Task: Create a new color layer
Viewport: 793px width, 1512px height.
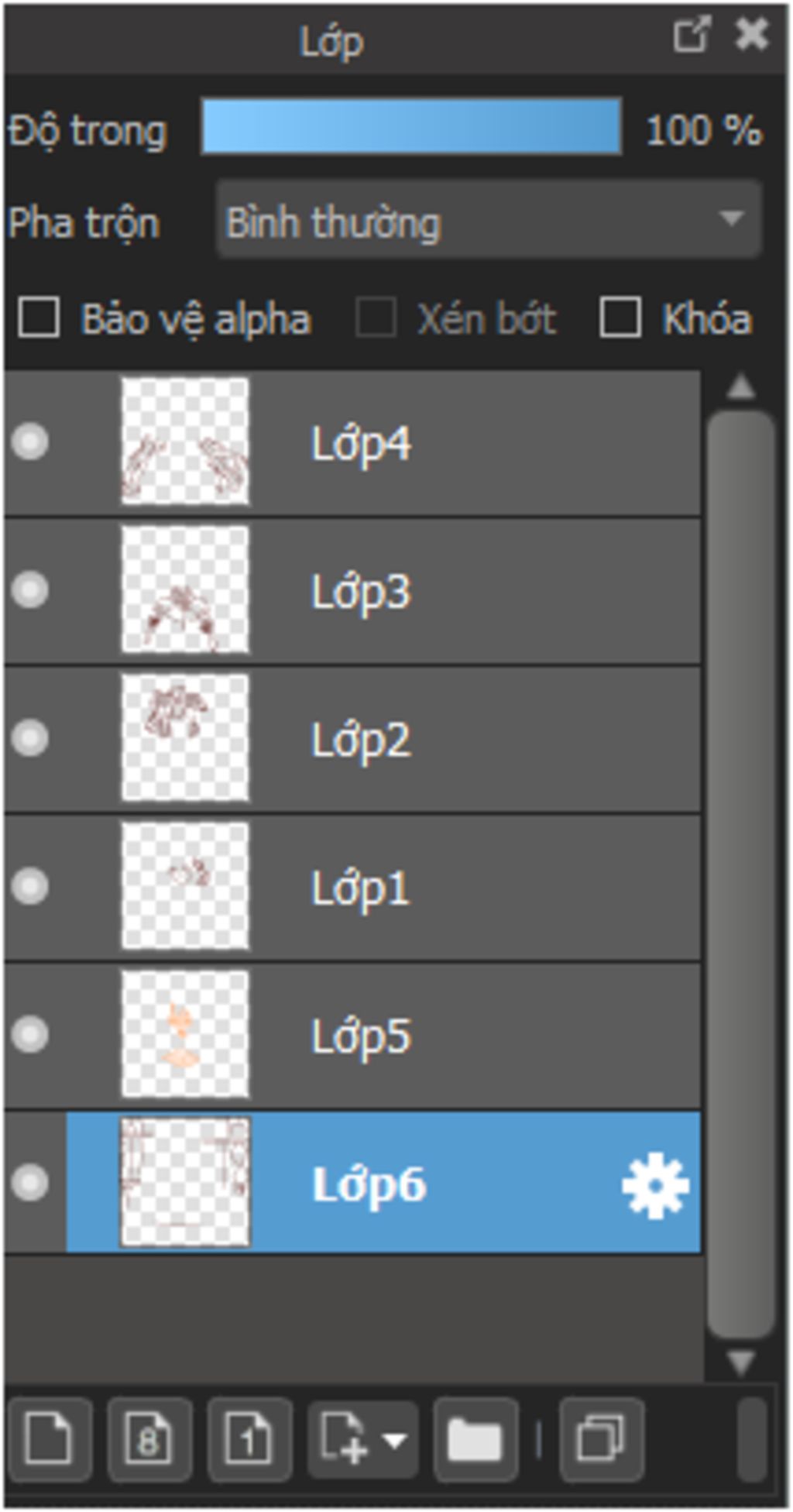Action: coord(50,1439)
